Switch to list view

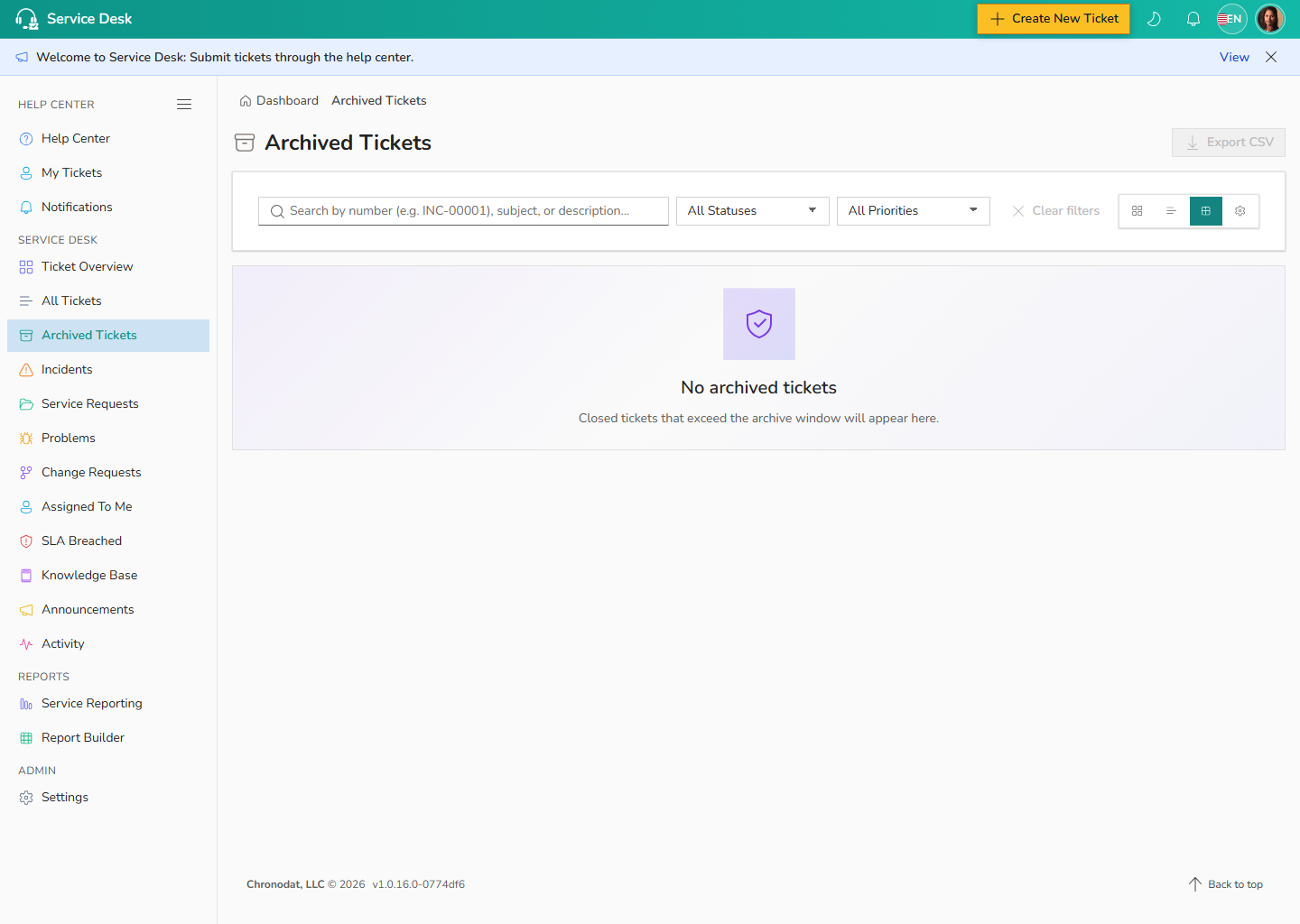[1171, 211]
